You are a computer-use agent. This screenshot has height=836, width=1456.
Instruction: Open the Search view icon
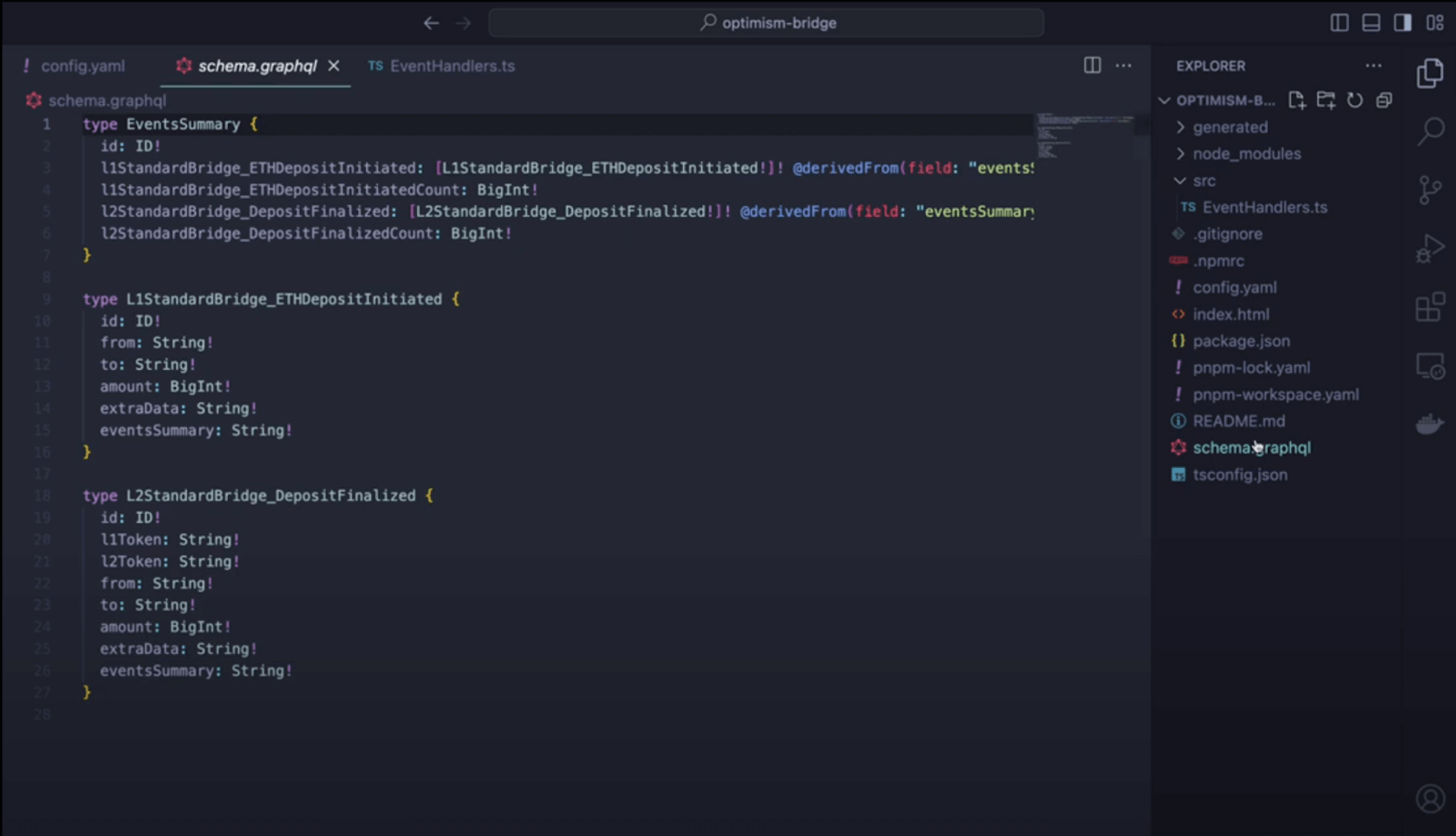pos(1430,130)
